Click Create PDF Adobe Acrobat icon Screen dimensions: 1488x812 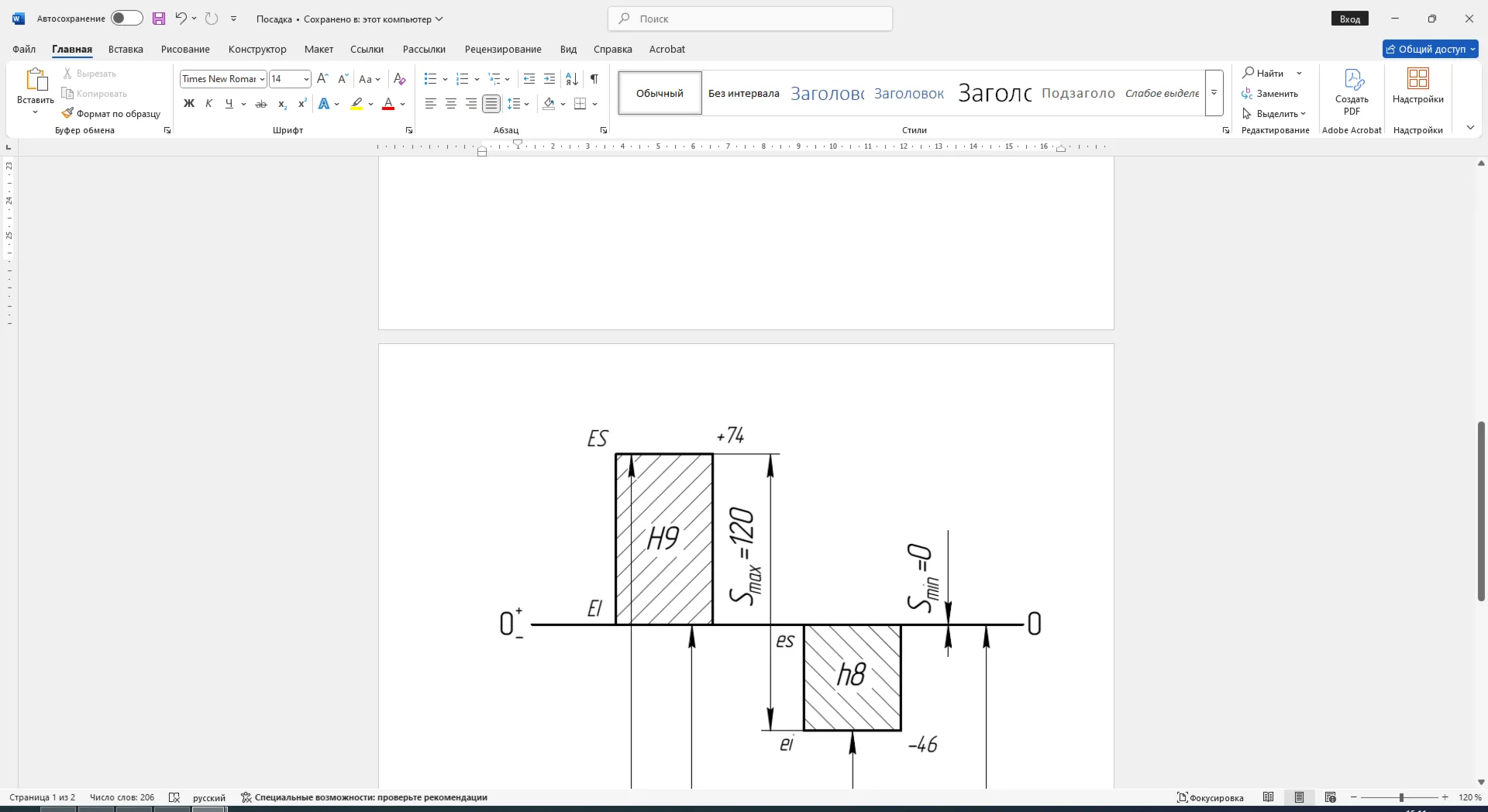(1352, 91)
